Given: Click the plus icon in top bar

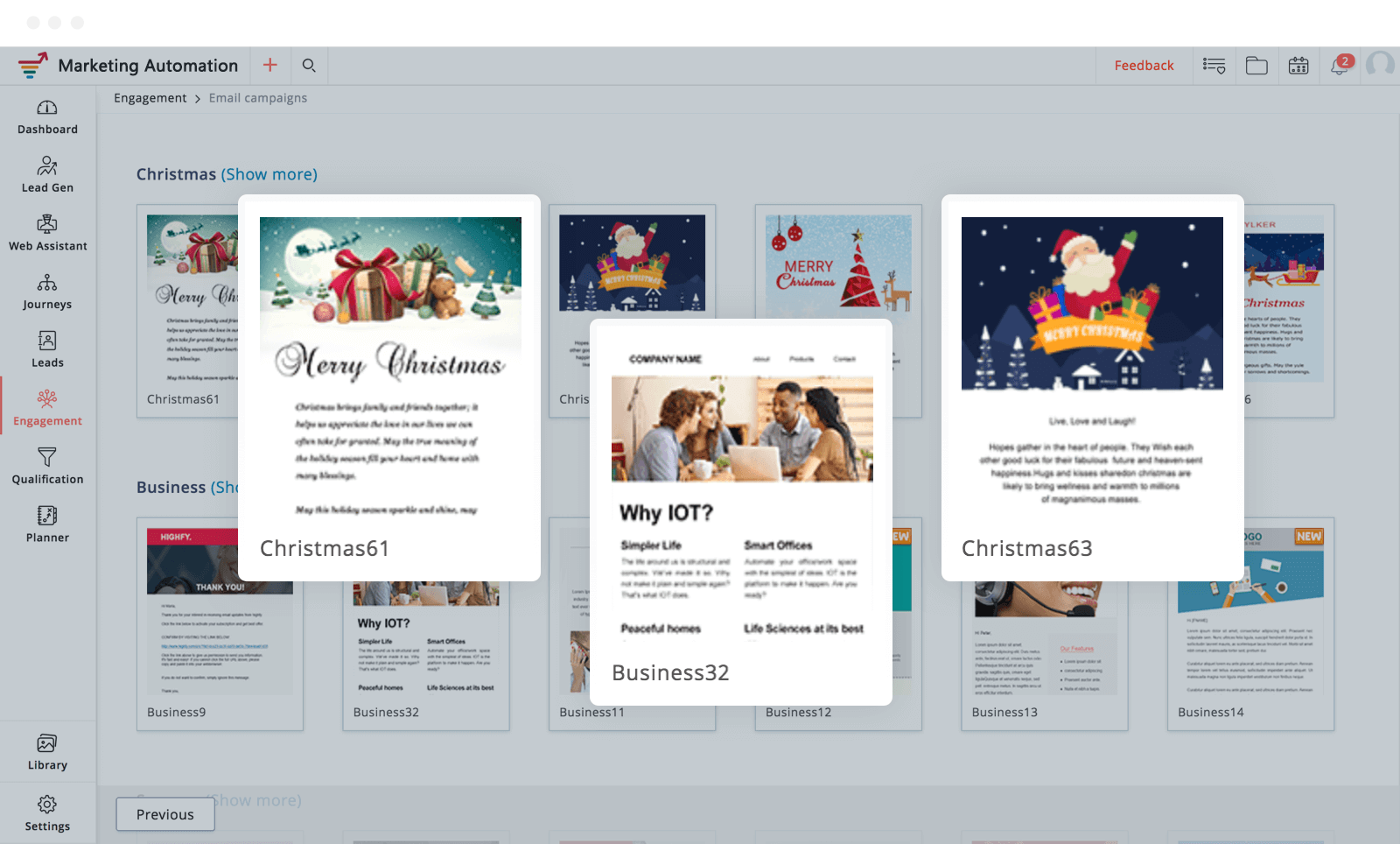Looking at the screenshot, I should pos(270,66).
